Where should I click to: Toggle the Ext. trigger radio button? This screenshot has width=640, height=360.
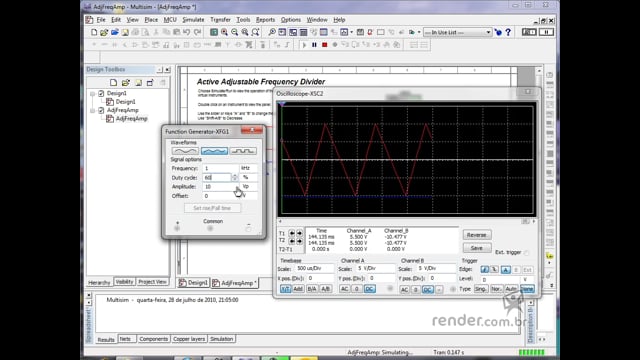point(527,253)
